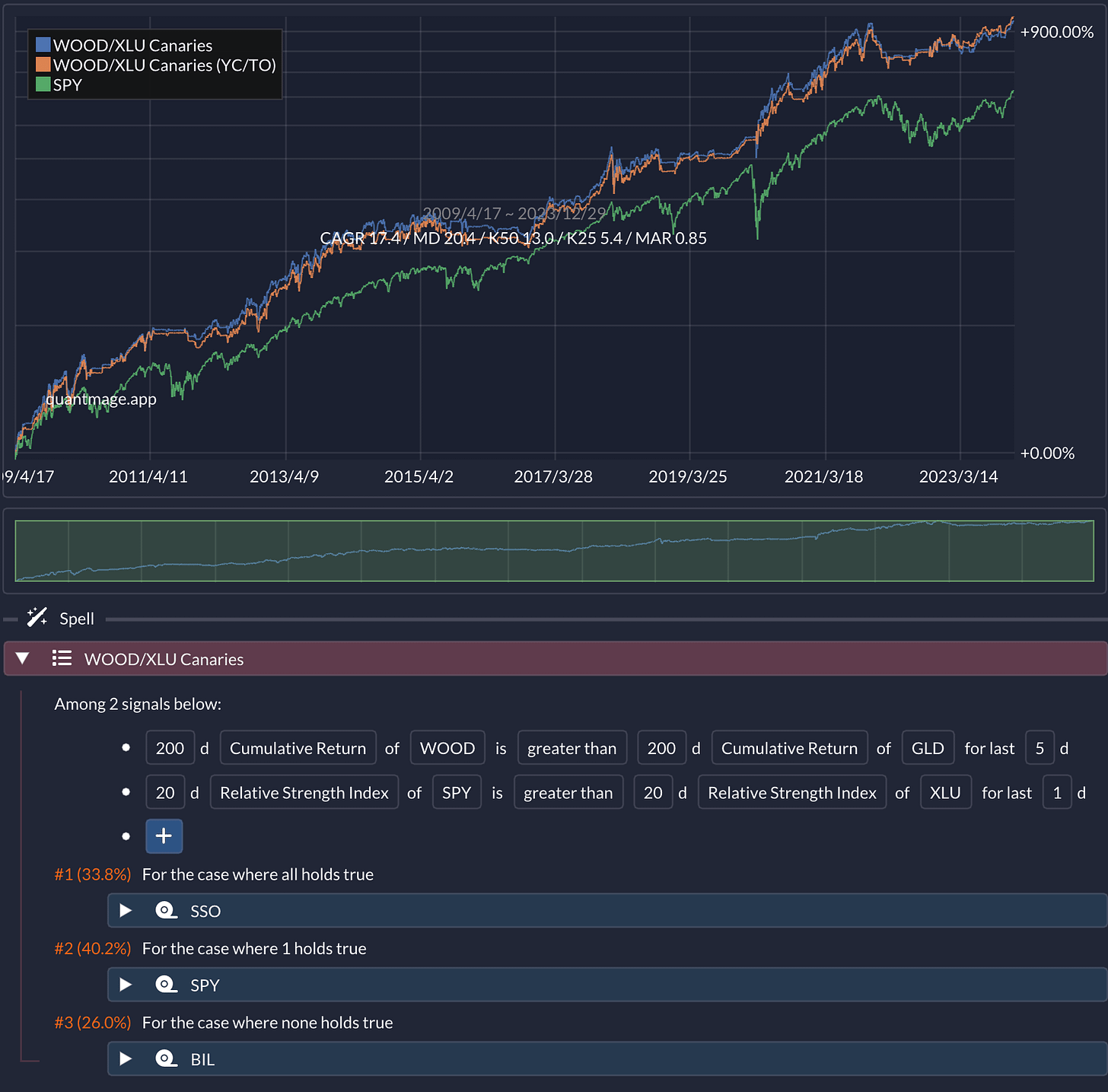Edit the 20 d period field before SPY RSI
1108x1092 pixels.
(x=165, y=792)
